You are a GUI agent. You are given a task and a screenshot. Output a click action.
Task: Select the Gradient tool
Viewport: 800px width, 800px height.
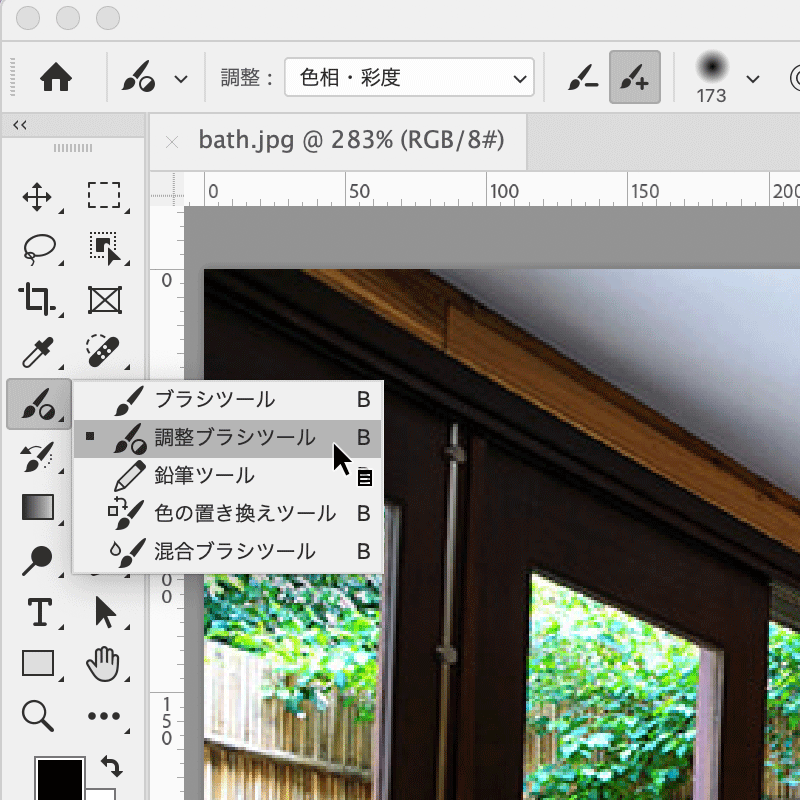pos(38,507)
